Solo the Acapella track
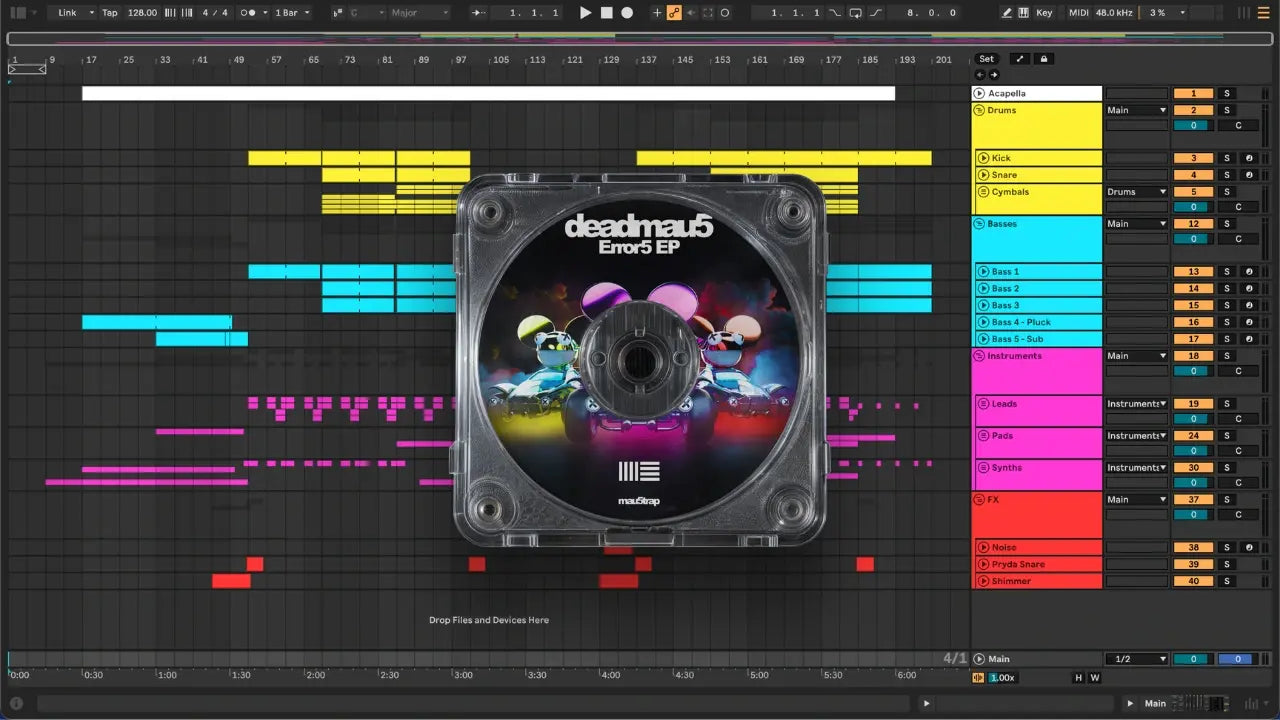Viewport: 1280px width, 720px height. pyautogui.click(x=1227, y=94)
